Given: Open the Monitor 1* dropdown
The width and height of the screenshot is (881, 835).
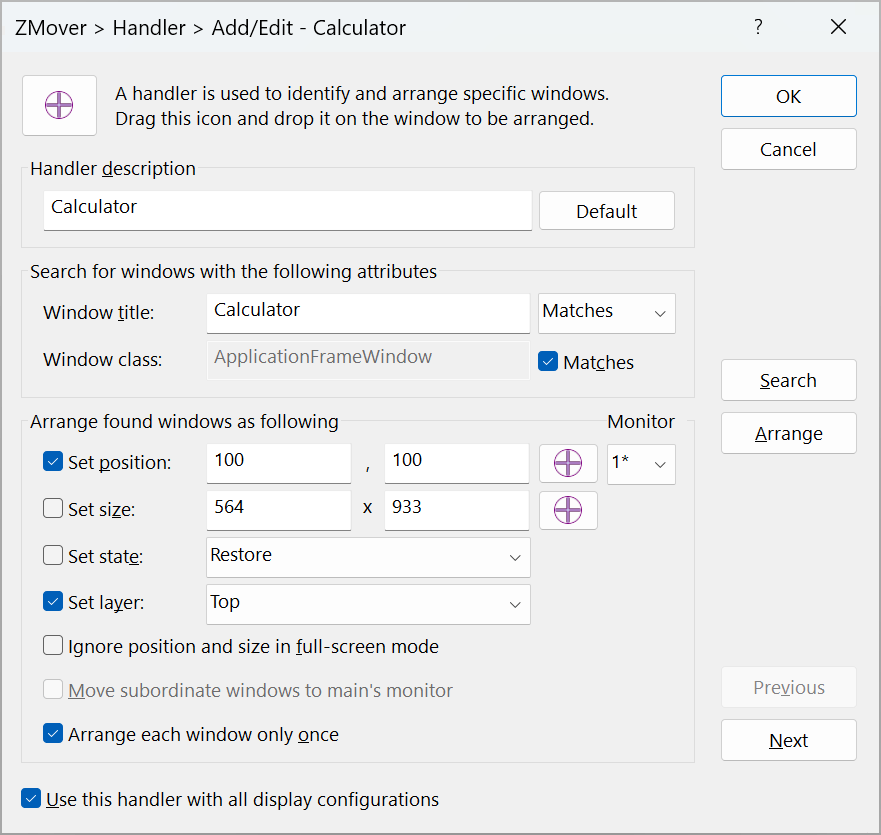Looking at the screenshot, I should tap(641, 464).
